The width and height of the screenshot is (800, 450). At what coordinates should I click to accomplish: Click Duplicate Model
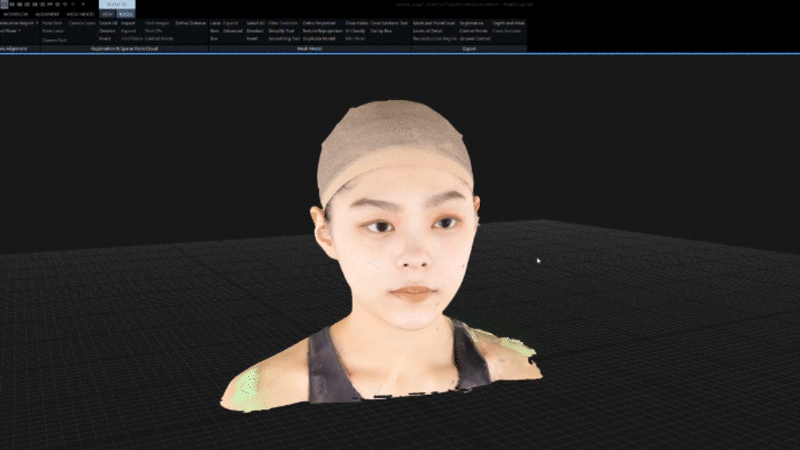click(x=319, y=39)
